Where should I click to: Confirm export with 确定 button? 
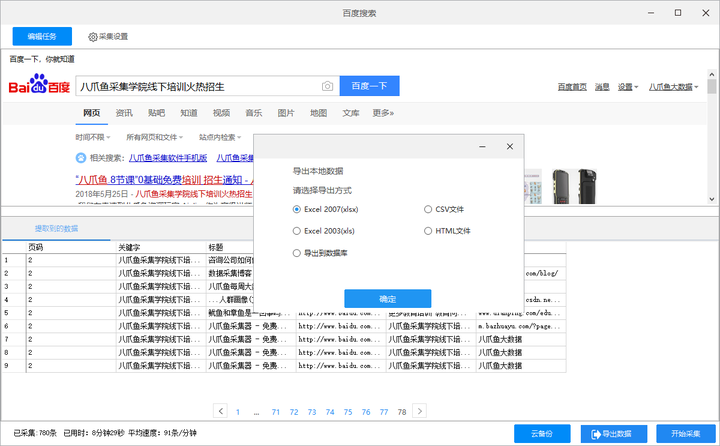pyautogui.click(x=388, y=299)
